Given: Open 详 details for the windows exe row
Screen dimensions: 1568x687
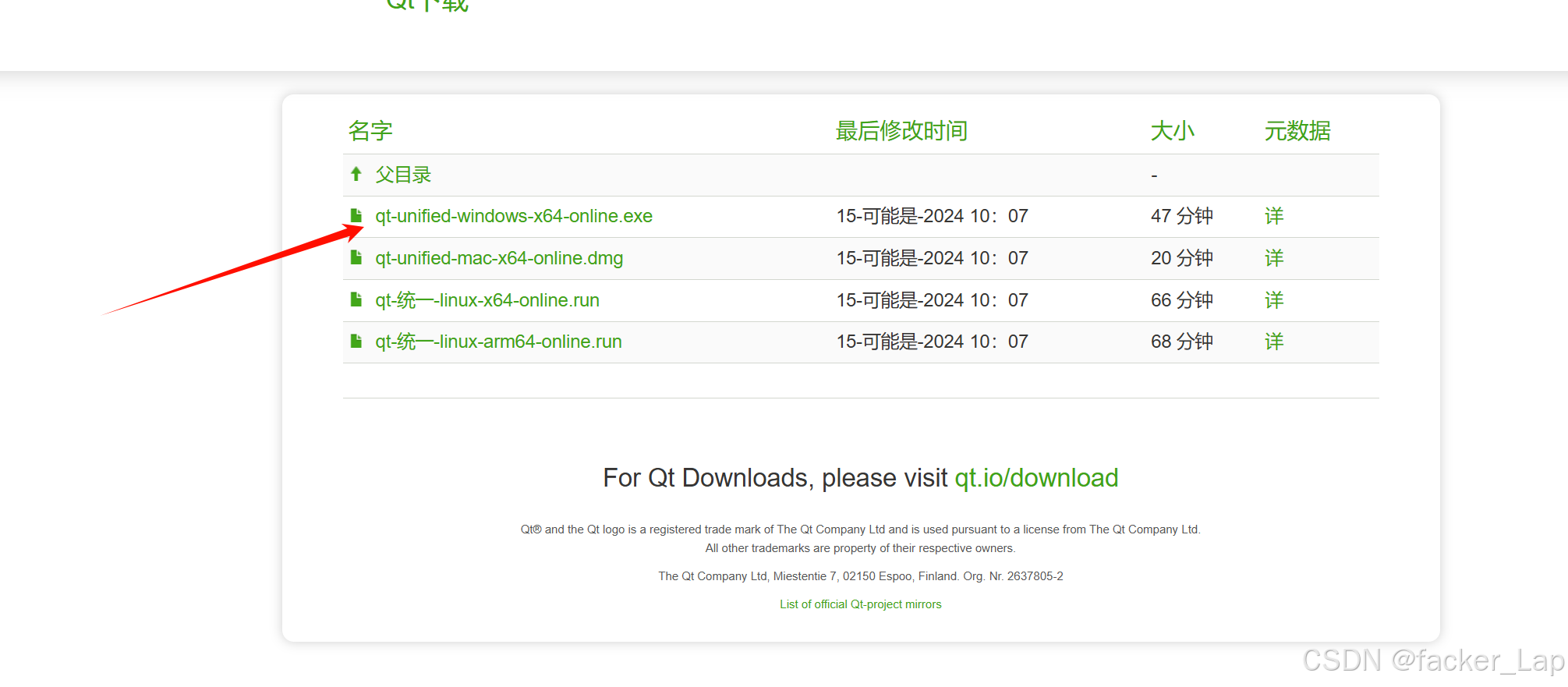Looking at the screenshot, I should (x=1274, y=216).
